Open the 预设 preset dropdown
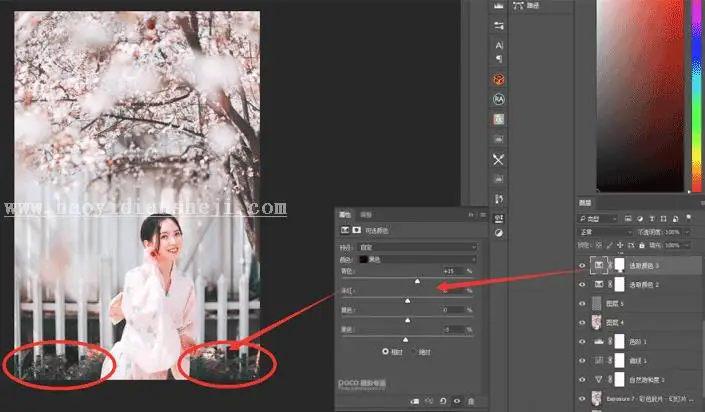 [417, 247]
